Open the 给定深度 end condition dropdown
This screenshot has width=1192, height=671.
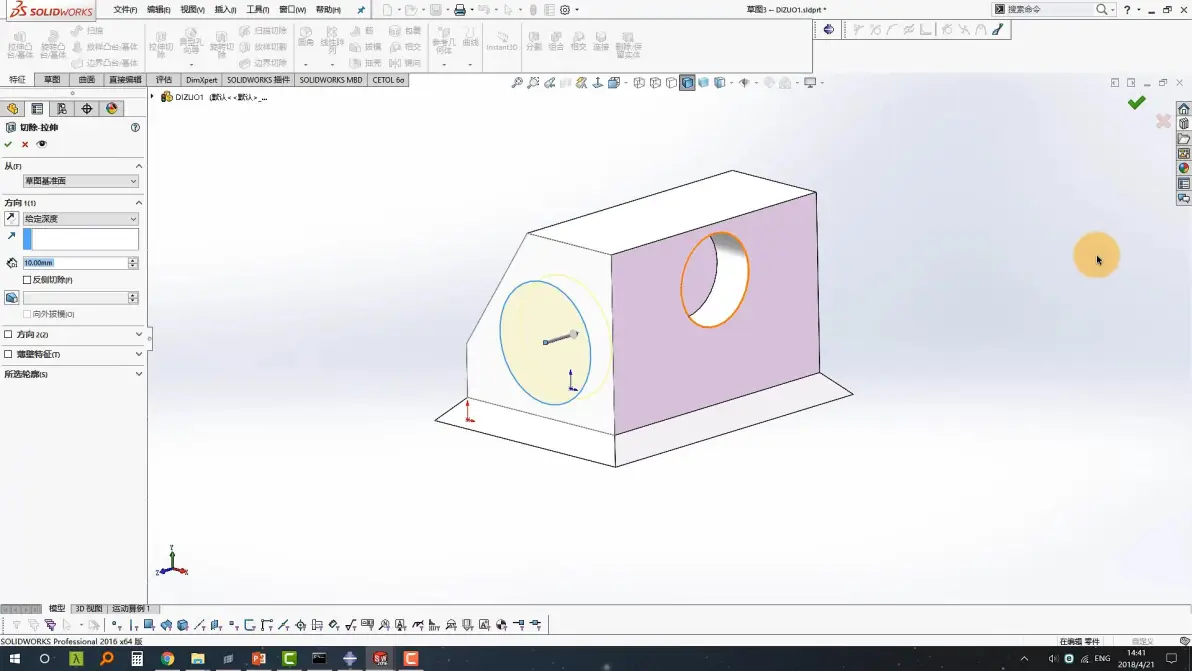(81, 219)
